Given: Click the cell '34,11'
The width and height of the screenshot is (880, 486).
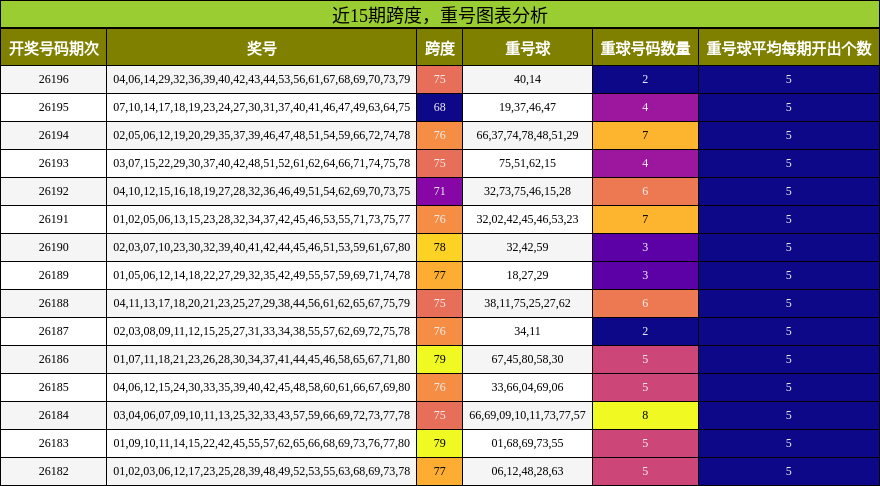Looking at the screenshot, I should point(528,332).
